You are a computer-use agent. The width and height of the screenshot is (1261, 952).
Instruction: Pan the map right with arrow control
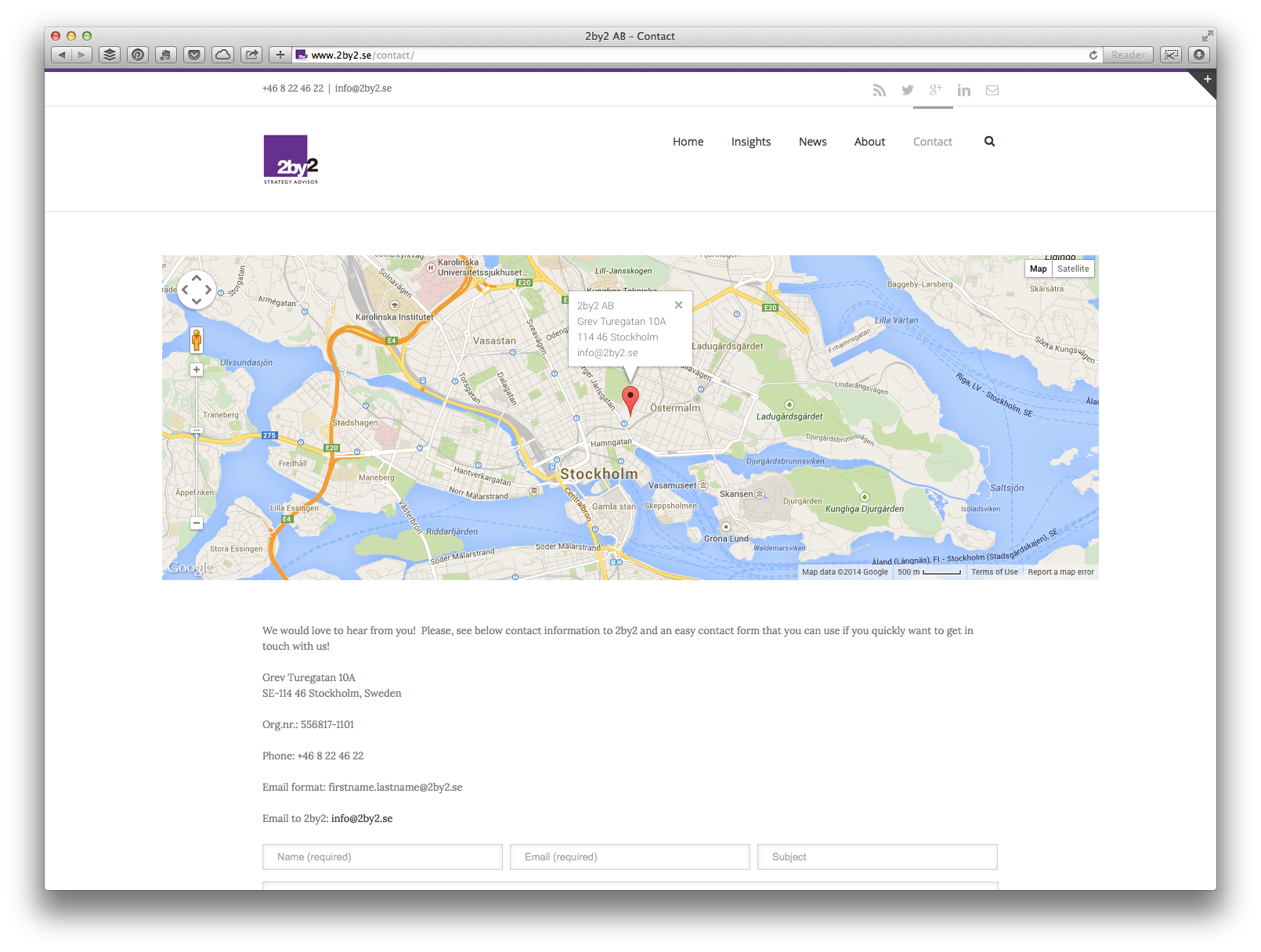[x=208, y=290]
